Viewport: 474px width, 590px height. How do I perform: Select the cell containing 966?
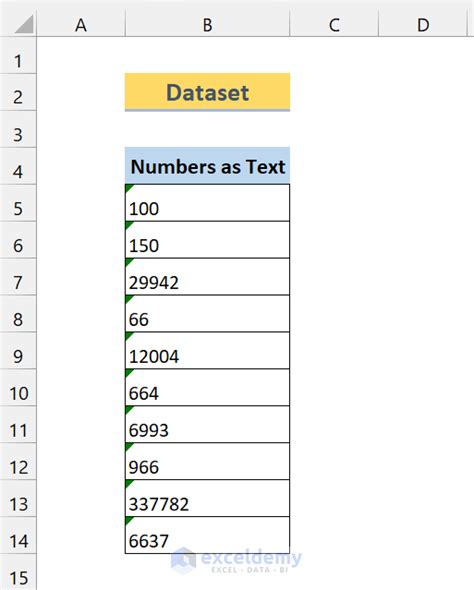tap(207, 461)
